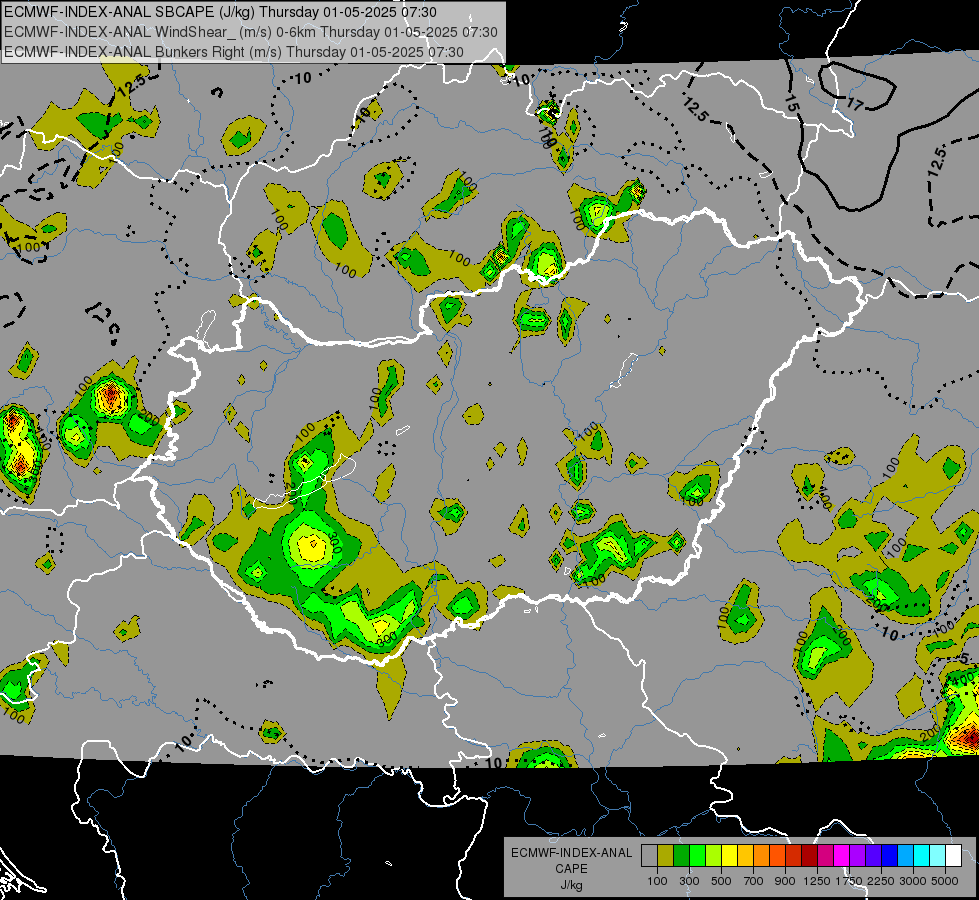Viewport: 979px width, 900px height.
Task: Select the dark maroon red legend swatch
Action: click(809, 856)
